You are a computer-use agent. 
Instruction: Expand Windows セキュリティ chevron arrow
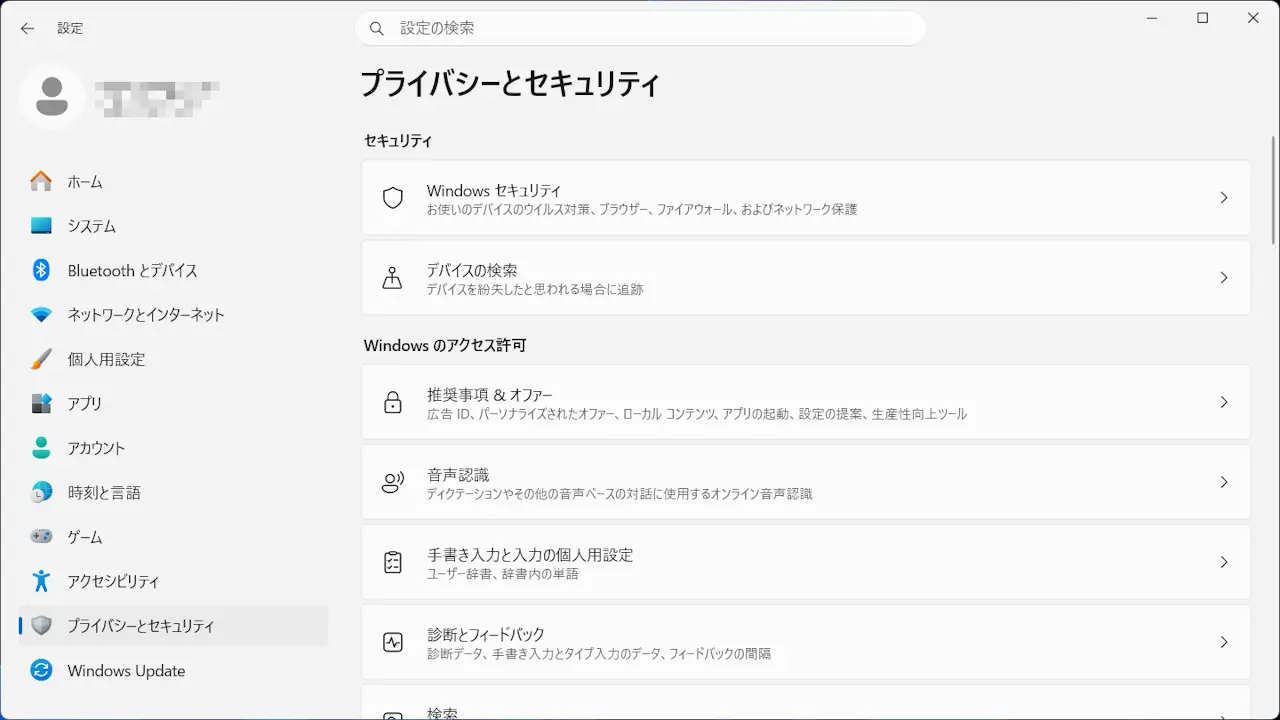pos(1223,198)
